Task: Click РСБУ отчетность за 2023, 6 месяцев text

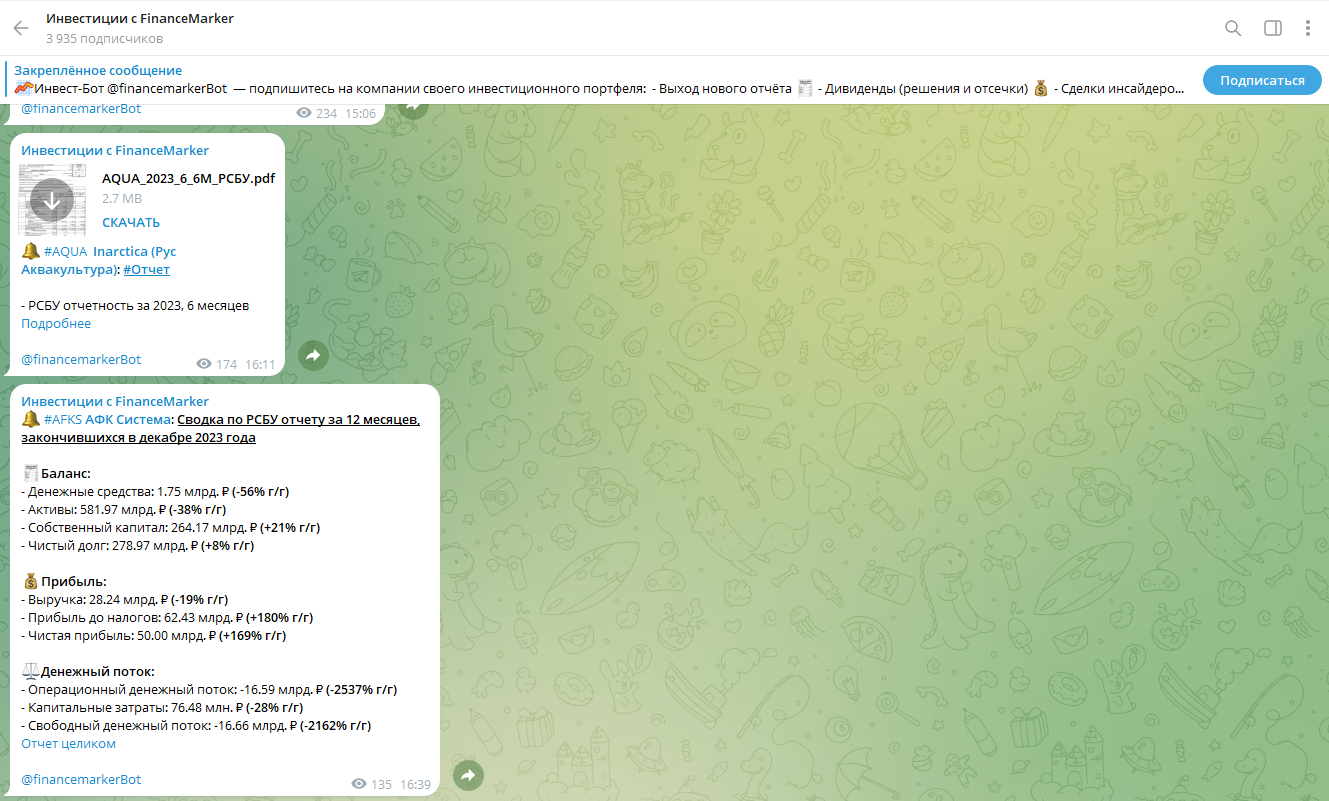Action: (x=135, y=306)
